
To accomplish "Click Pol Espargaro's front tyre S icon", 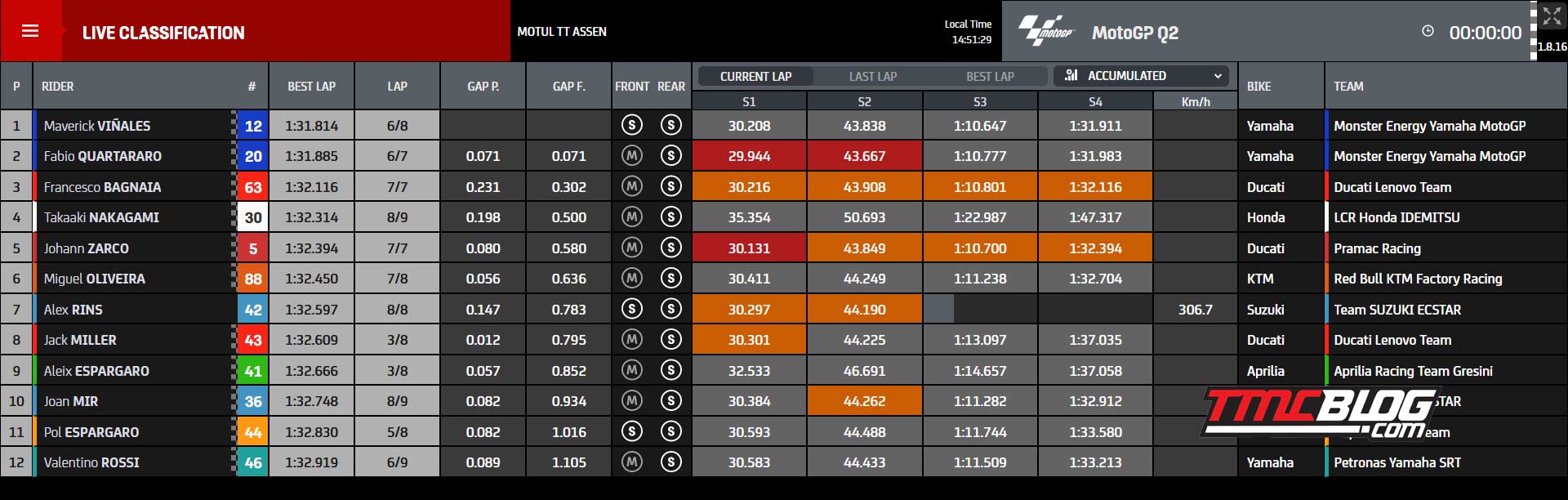I will tap(631, 432).
